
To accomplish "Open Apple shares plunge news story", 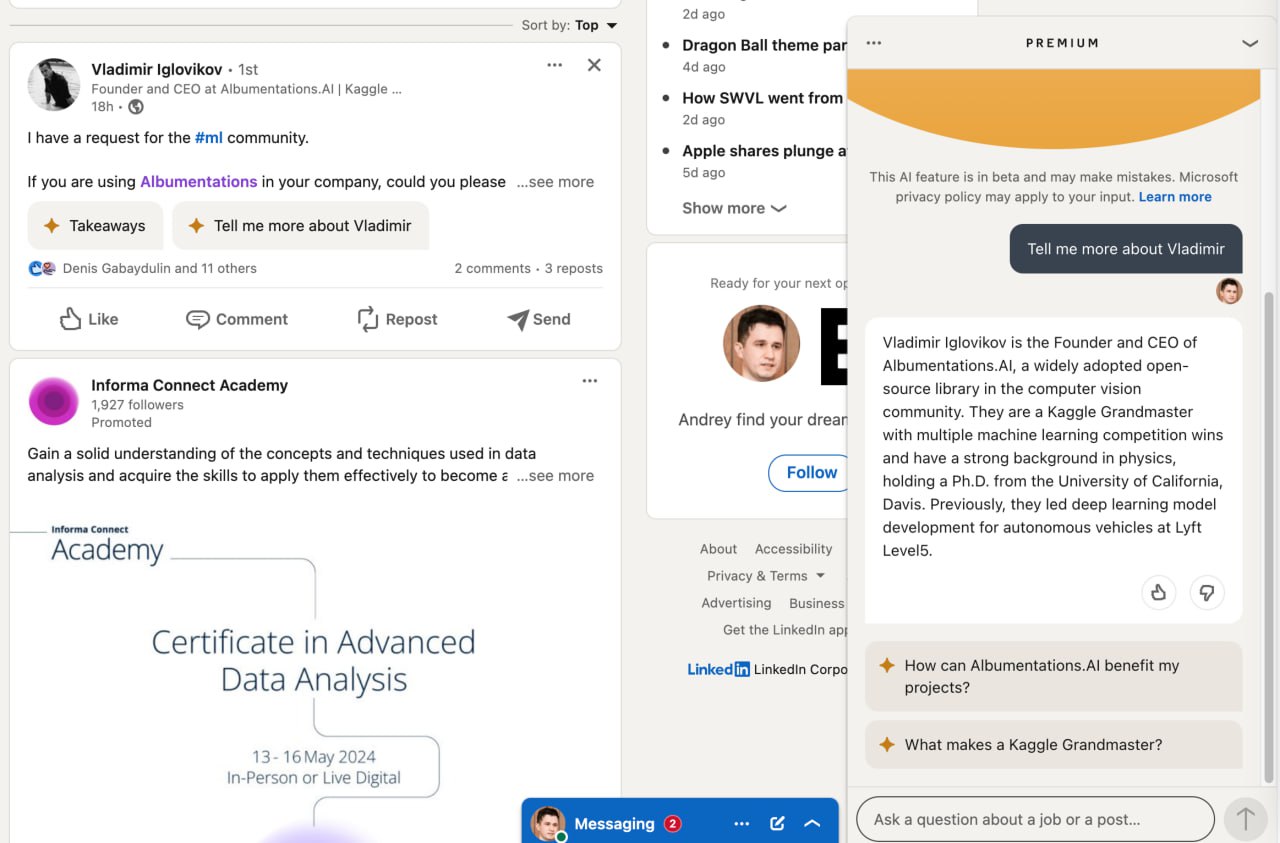I will (764, 151).
